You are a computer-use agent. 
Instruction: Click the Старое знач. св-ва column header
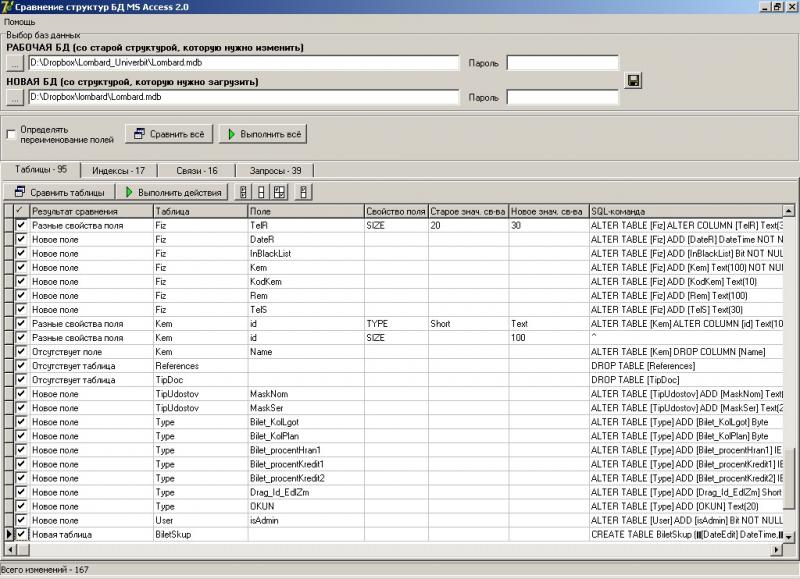468,211
